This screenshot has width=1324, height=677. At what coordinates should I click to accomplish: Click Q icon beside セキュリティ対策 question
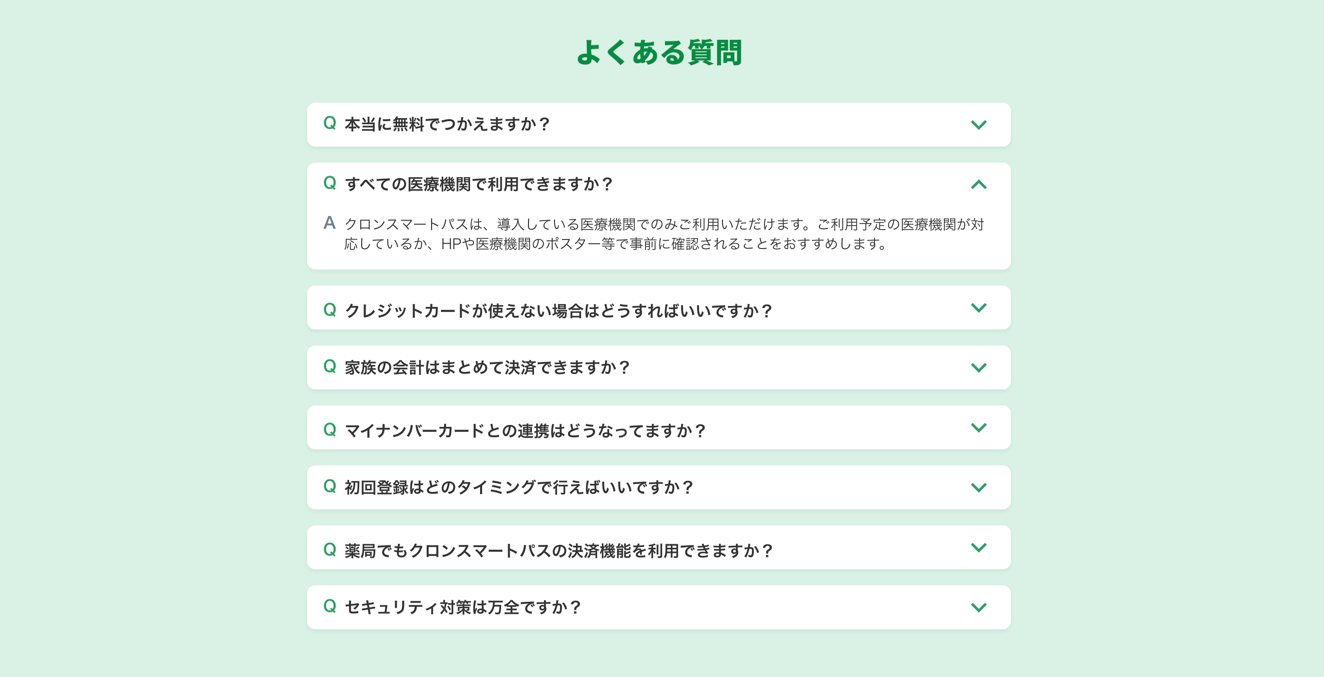coord(330,606)
